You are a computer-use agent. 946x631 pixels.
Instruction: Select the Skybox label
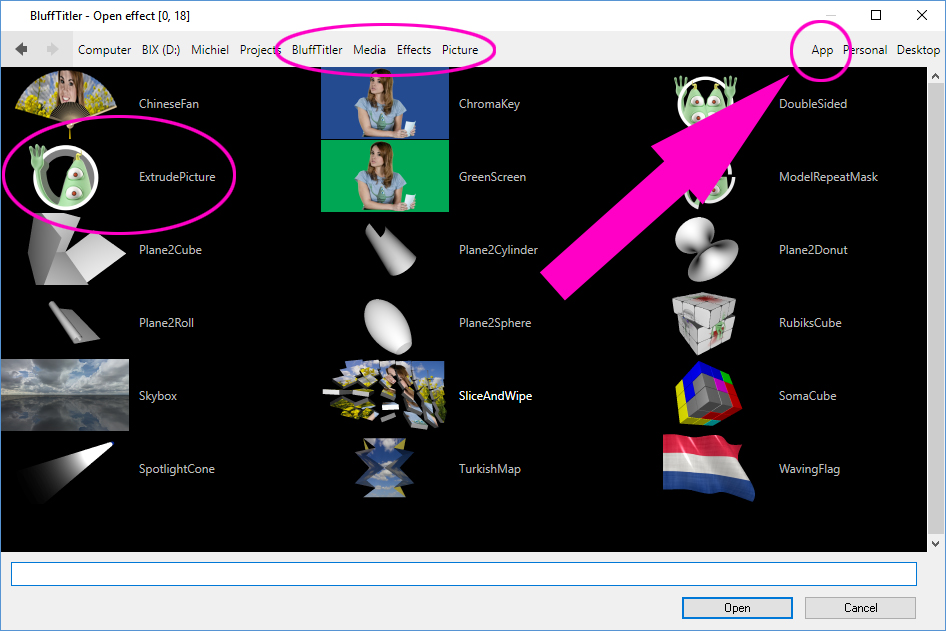point(158,396)
